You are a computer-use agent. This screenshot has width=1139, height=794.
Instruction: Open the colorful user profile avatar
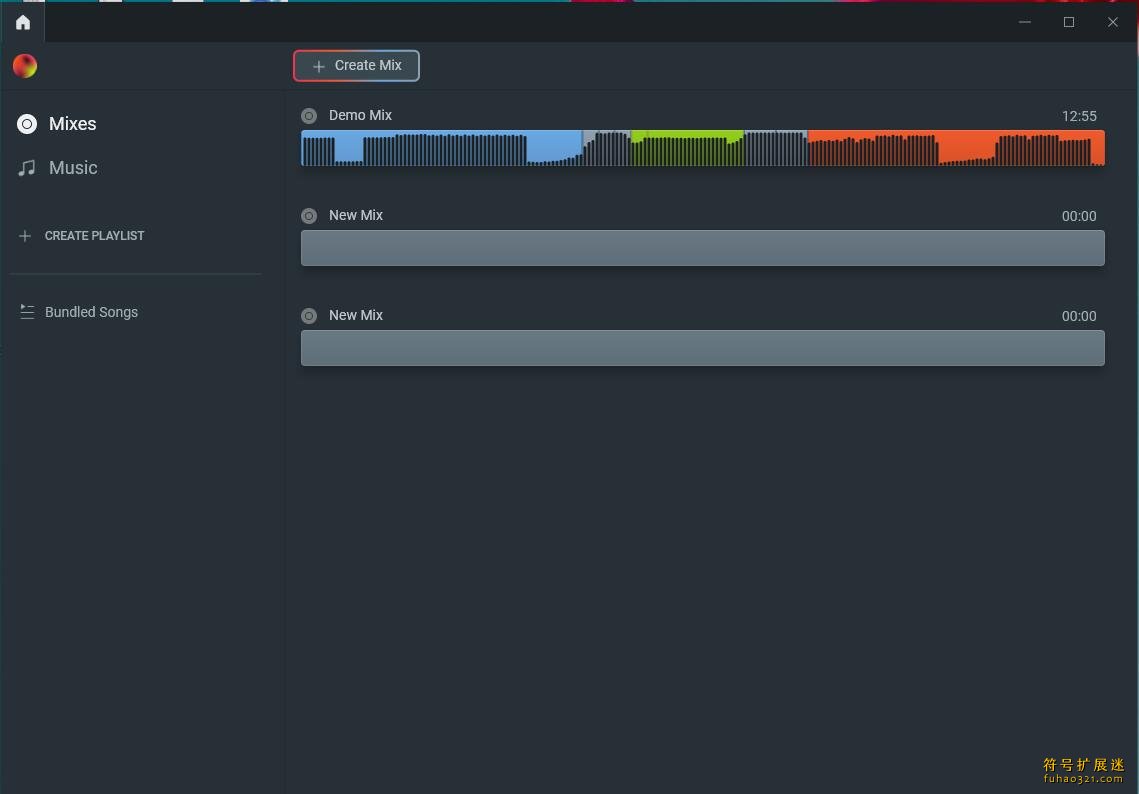(x=25, y=66)
